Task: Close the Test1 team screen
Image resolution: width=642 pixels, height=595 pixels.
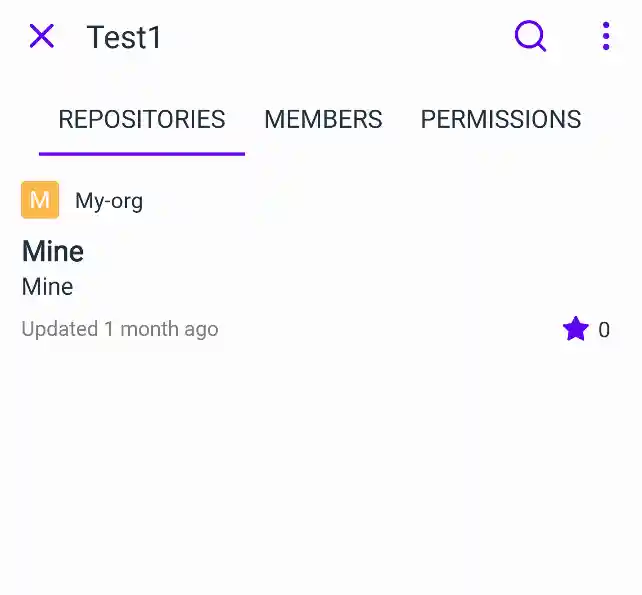Action: point(41,37)
